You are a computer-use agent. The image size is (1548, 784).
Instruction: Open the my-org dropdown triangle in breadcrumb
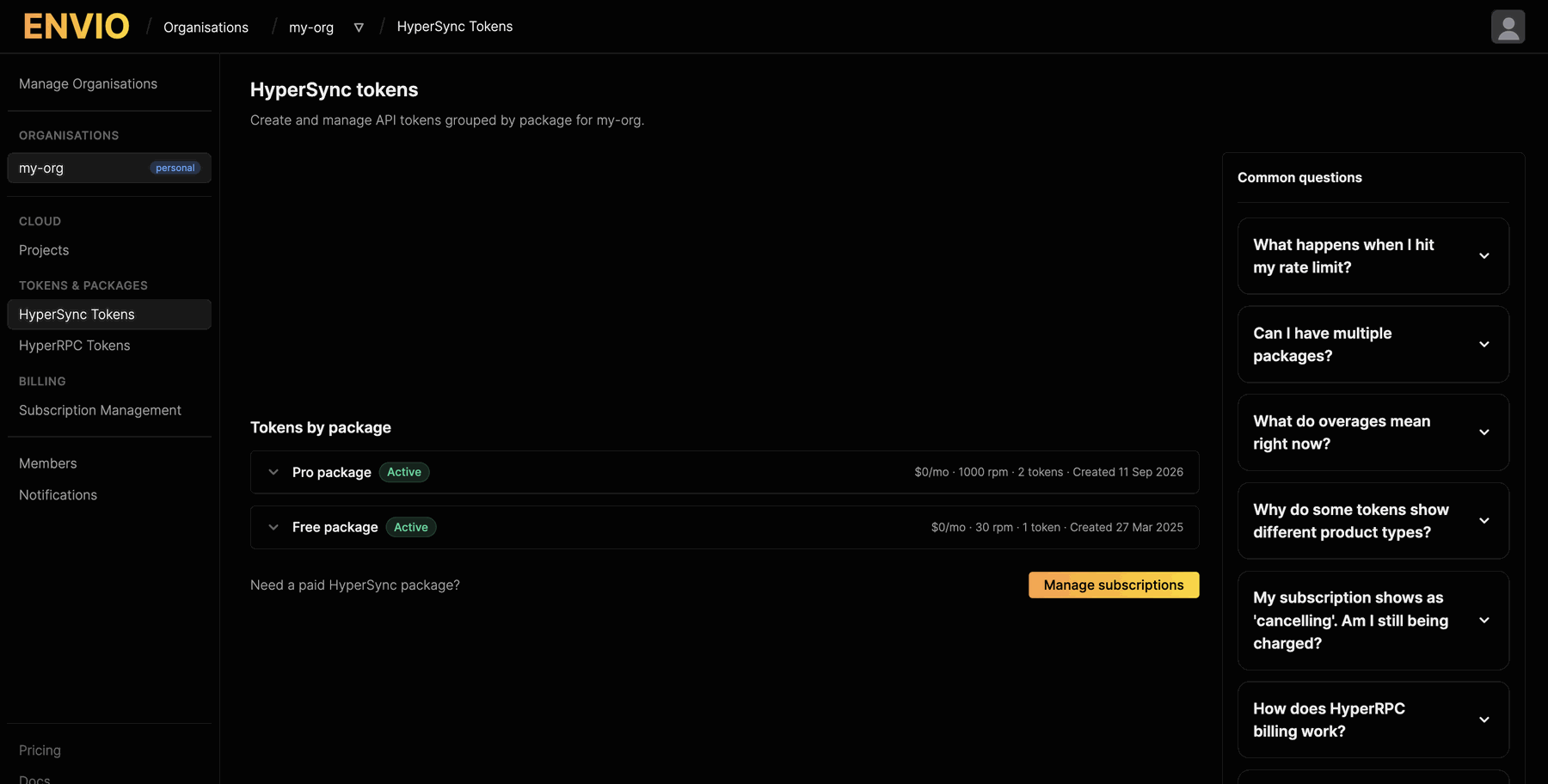point(359,28)
